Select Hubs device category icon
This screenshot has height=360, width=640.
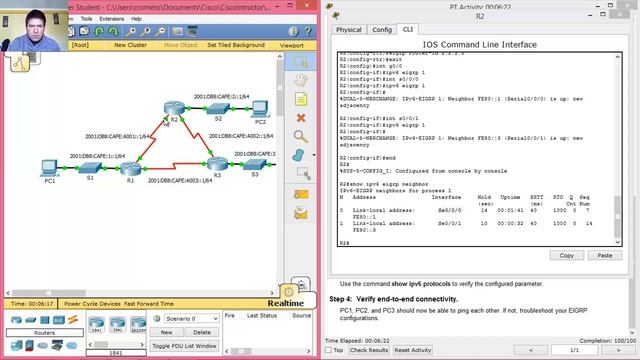tap(44, 320)
